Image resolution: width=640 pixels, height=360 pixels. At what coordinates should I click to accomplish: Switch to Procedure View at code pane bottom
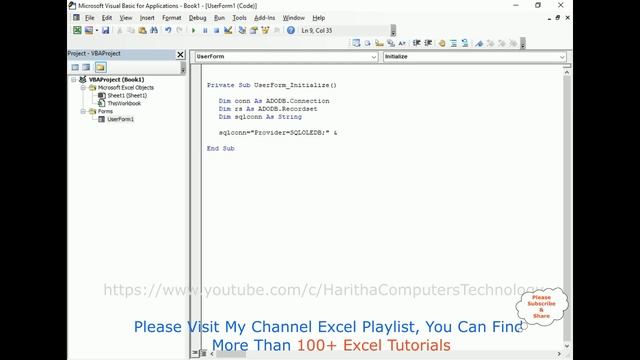click(x=195, y=353)
